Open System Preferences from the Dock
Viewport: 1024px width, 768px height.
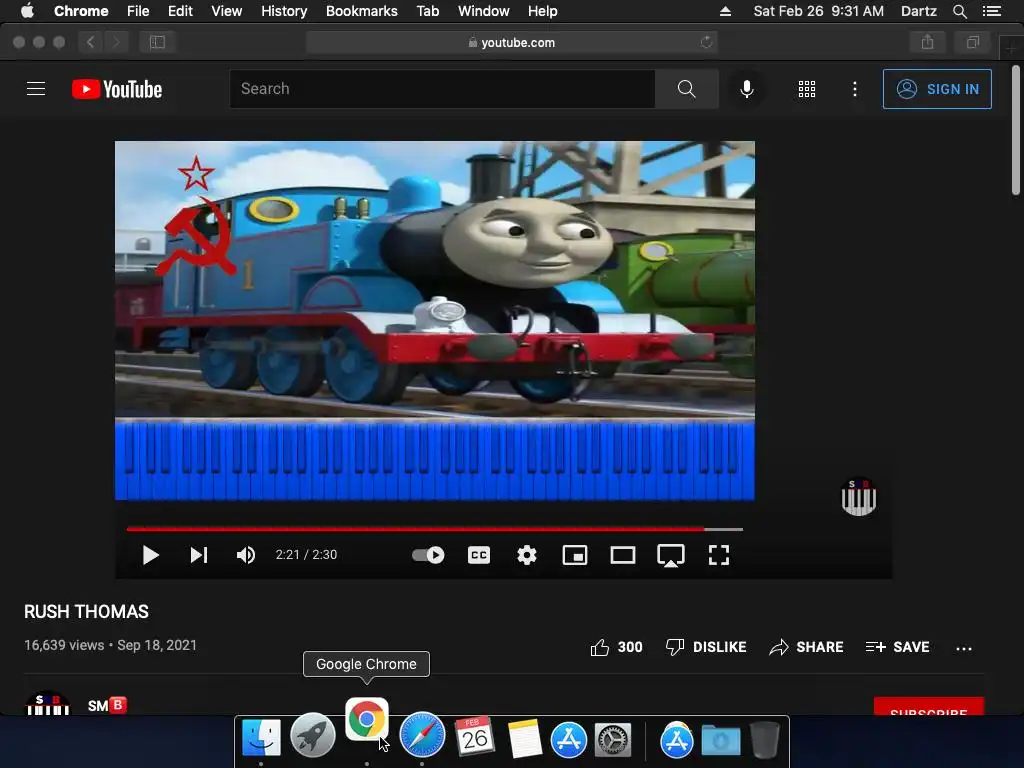click(613, 740)
